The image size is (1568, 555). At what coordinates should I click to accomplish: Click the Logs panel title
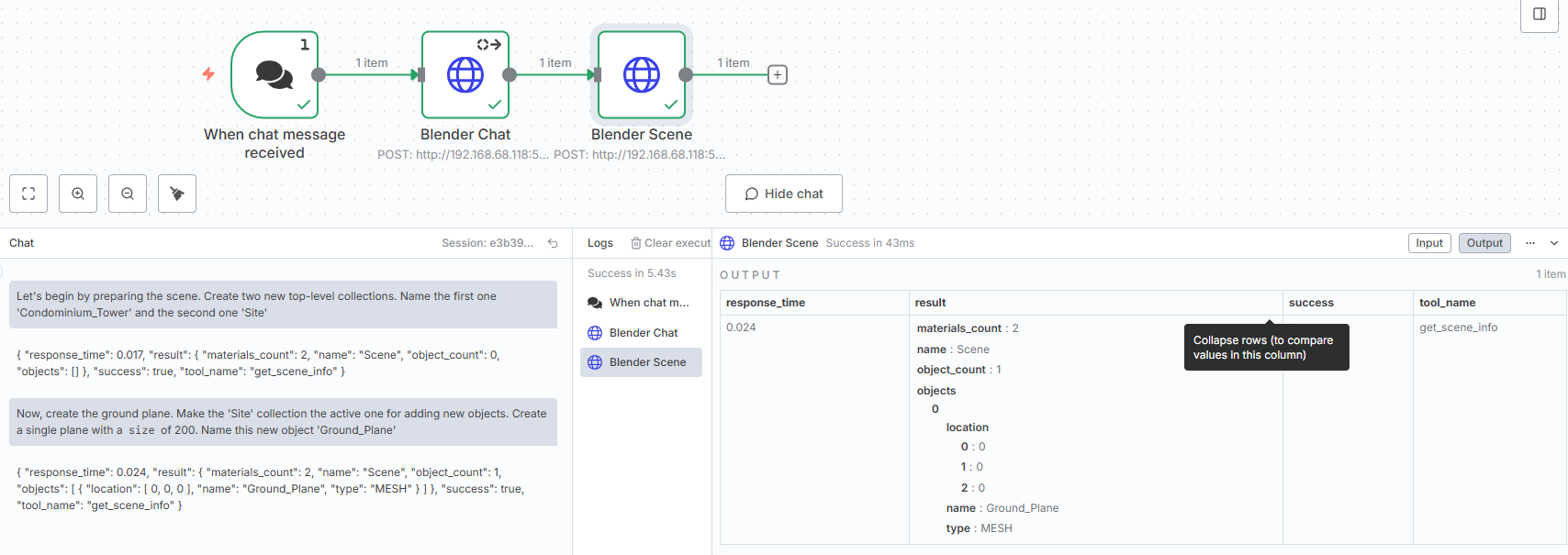coord(600,243)
